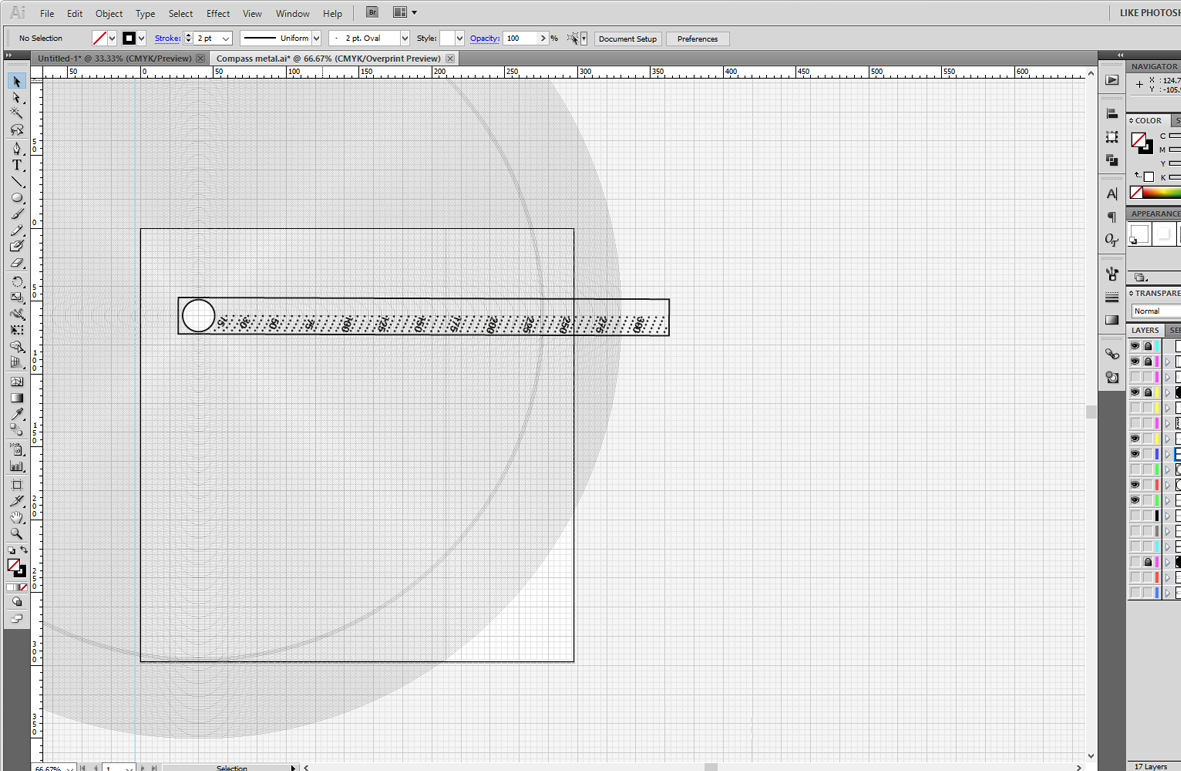Select the Eyedropper tool
This screenshot has height=771, width=1181.
17,414
